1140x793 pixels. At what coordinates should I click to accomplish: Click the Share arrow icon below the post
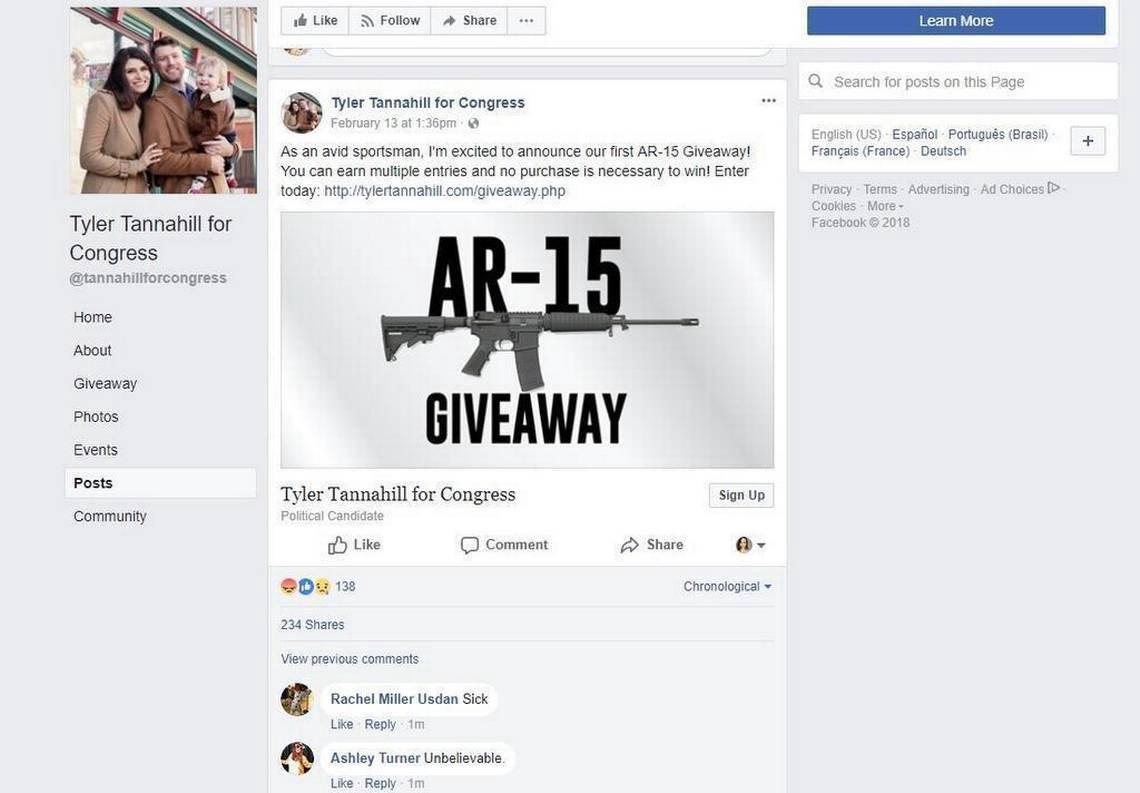[630, 545]
